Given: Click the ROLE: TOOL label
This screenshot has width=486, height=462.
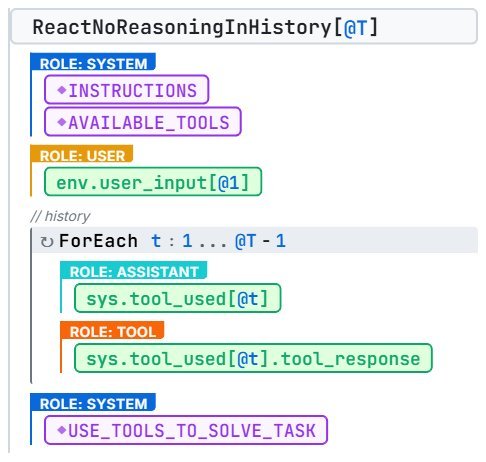Looking at the screenshot, I should 112,330.
